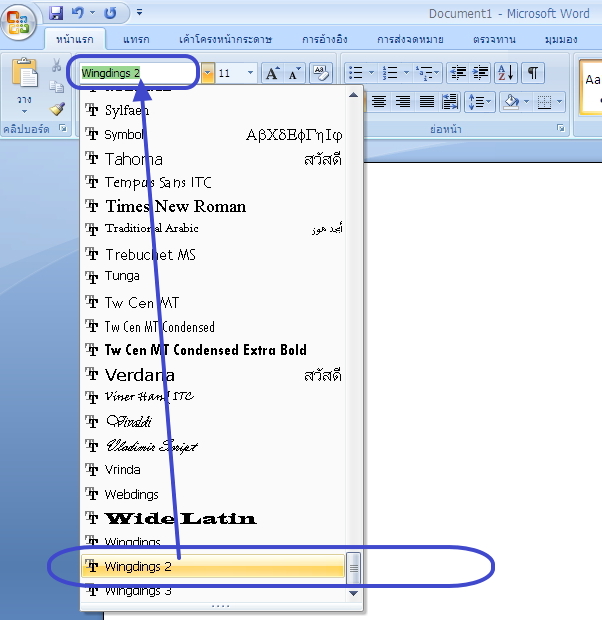Open line spacing options
Viewport: 602px width, 620px height.
pos(479,102)
